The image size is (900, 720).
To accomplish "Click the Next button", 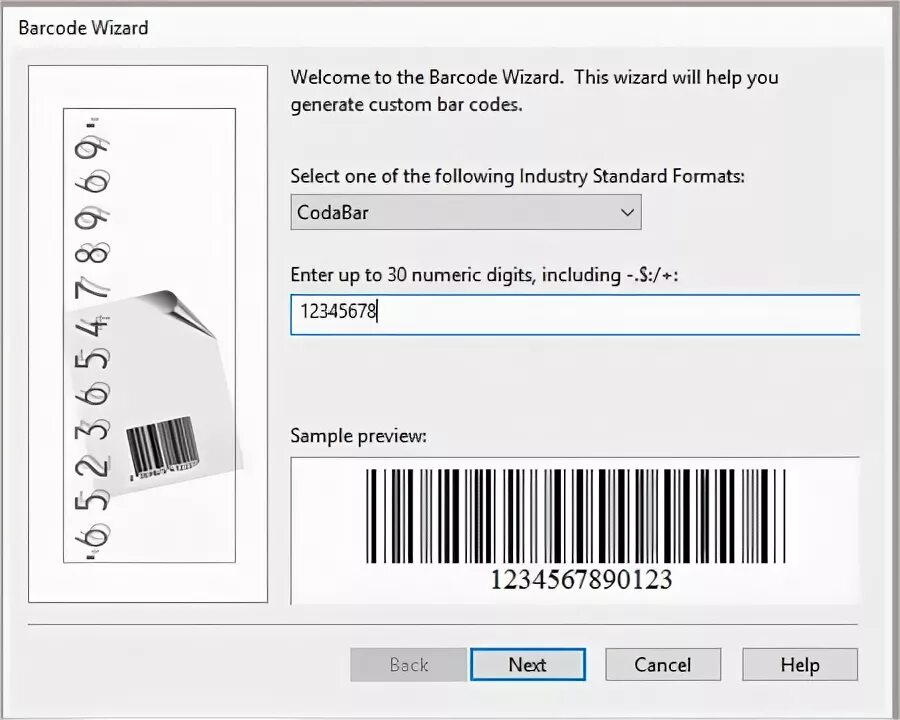I will pyautogui.click(x=527, y=664).
